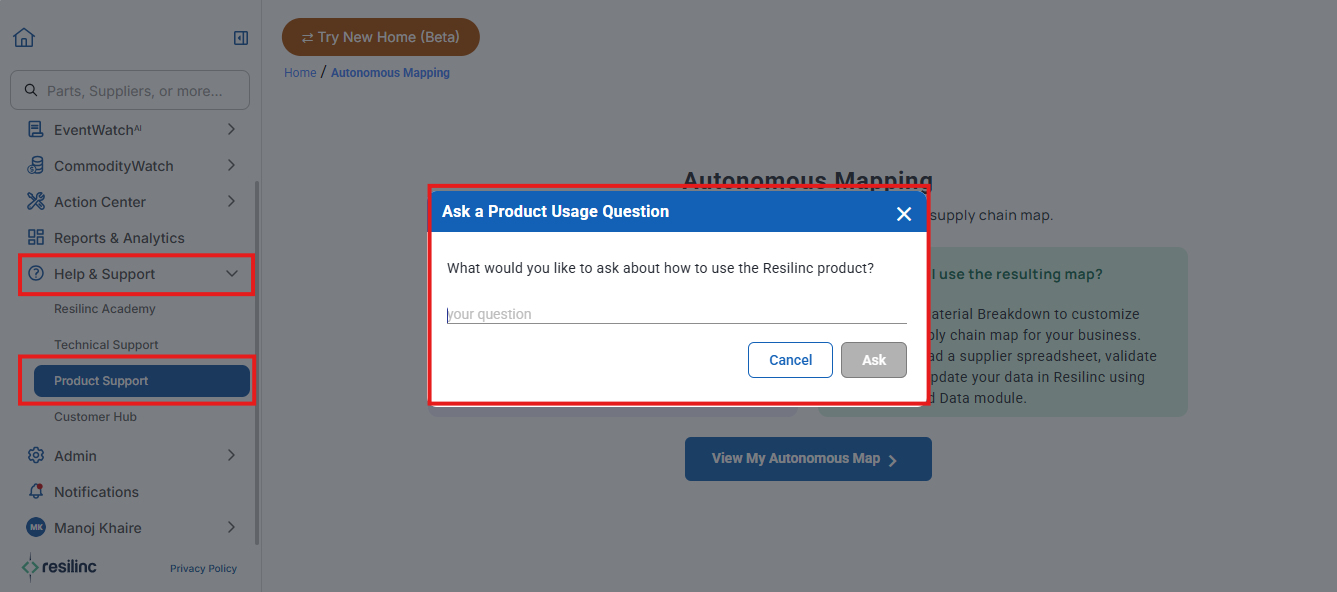This screenshot has height=592, width=1337.
Task: Click the Reports & Analytics grid icon
Action: pos(36,238)
